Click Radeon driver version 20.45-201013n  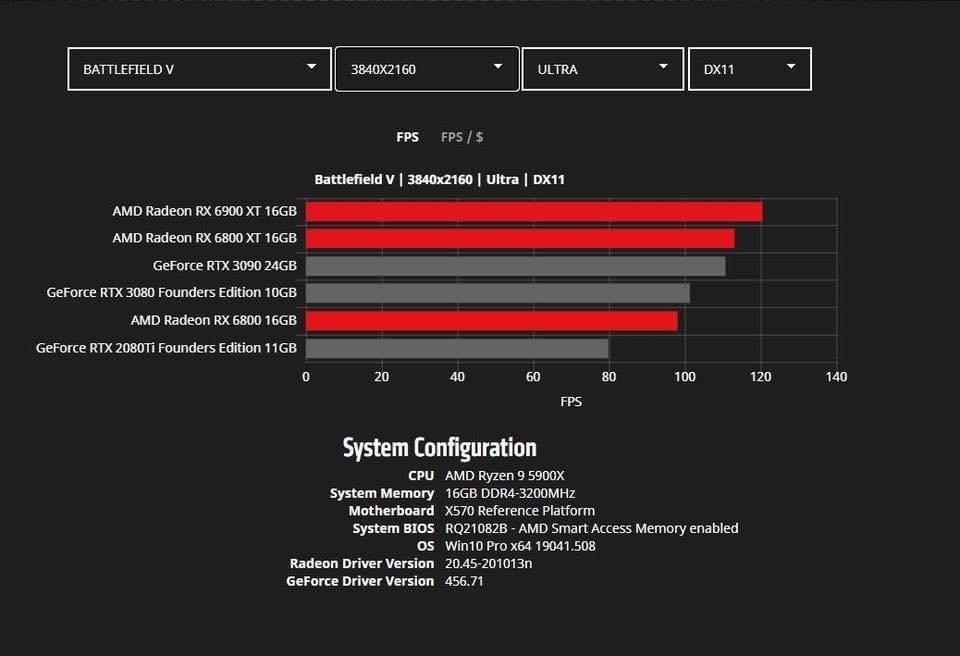(489, 564)
